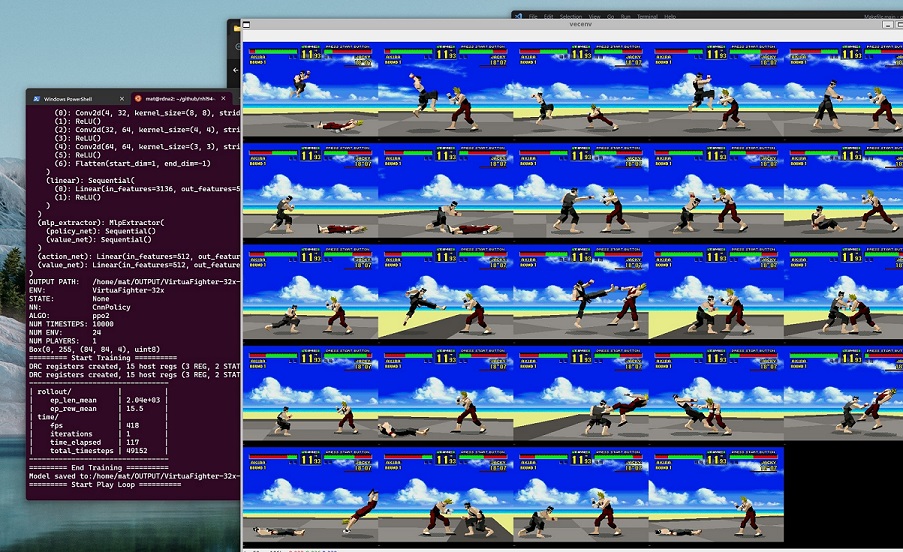This screenshot has width=903, height=552.
Task: Switch to the Windows PowerShell terminal tab
Action: 68,99
